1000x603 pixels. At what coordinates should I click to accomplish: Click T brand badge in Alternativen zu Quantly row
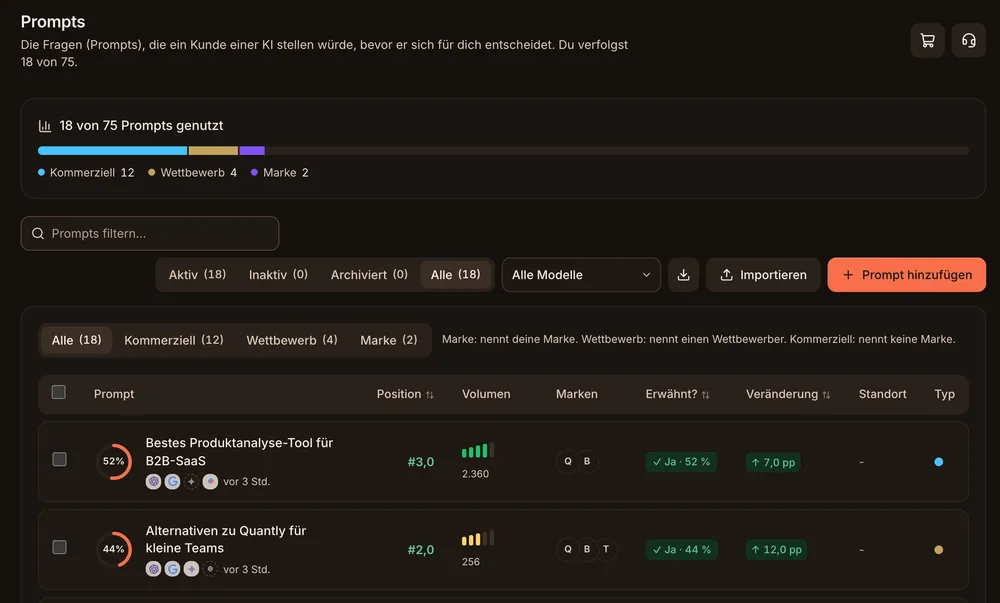pos(606,549)
